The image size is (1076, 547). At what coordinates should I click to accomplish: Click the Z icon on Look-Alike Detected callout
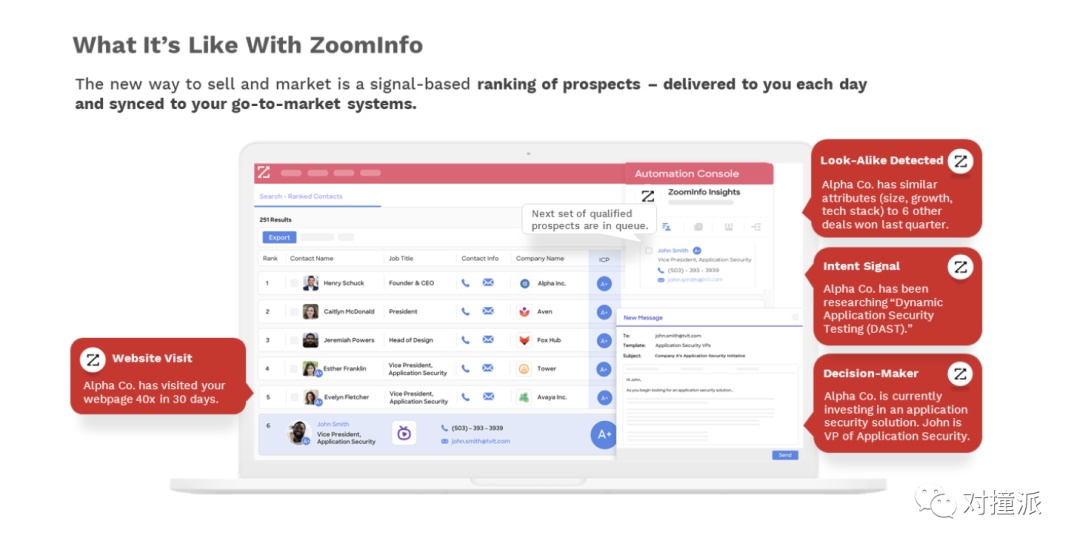coord(961,161)
